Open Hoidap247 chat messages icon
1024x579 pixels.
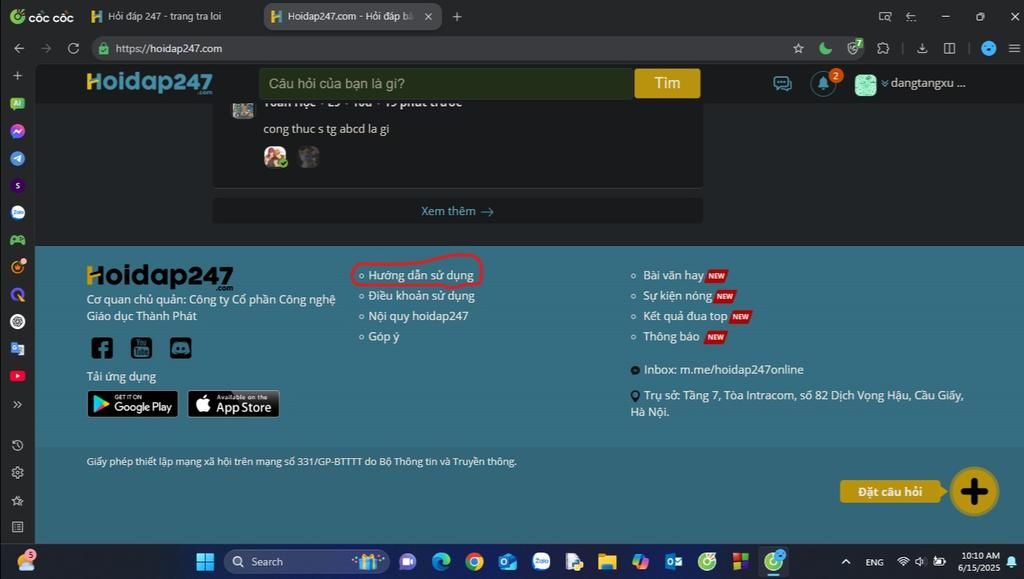[782, 84]
